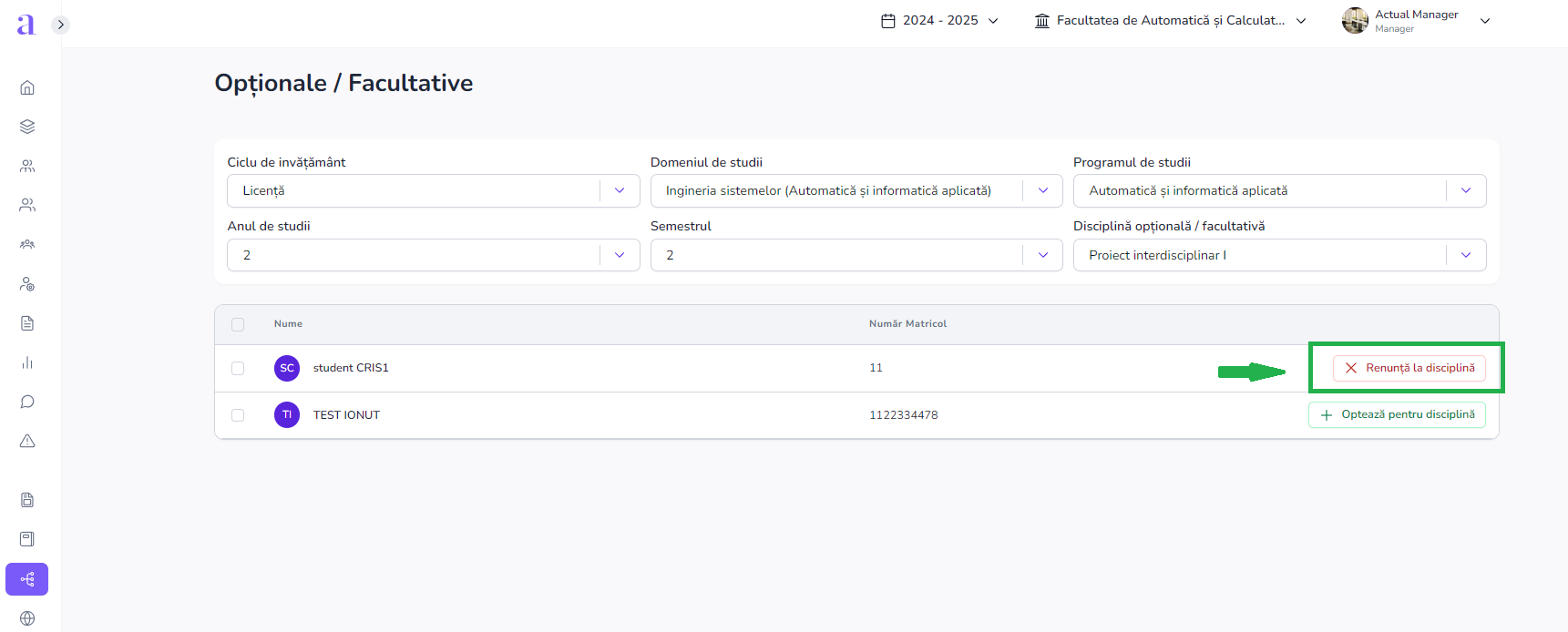Tick the checkbox for student CRIS1
1568x632 pixels.
tap(238, 368)
